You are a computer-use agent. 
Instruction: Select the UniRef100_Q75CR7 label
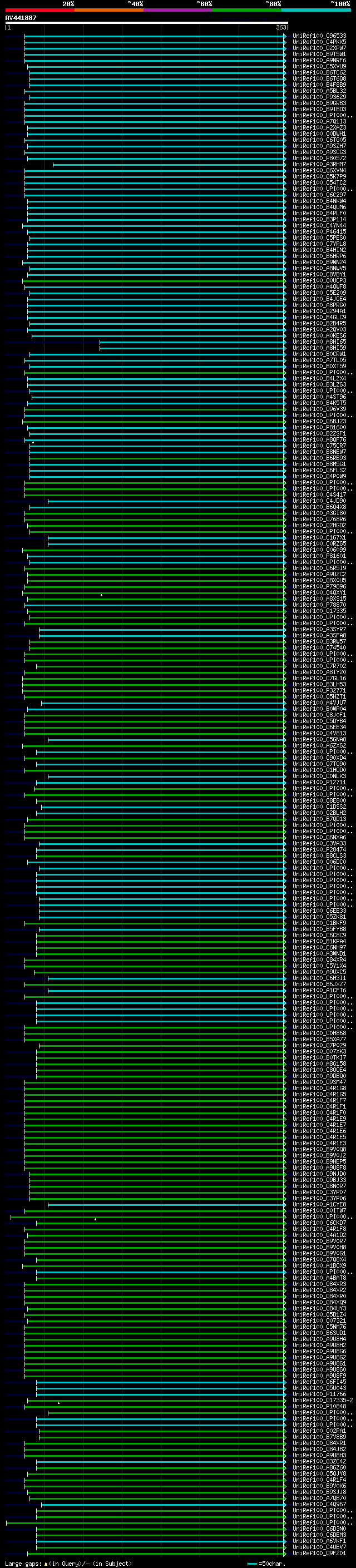click(x=319, y=446)
